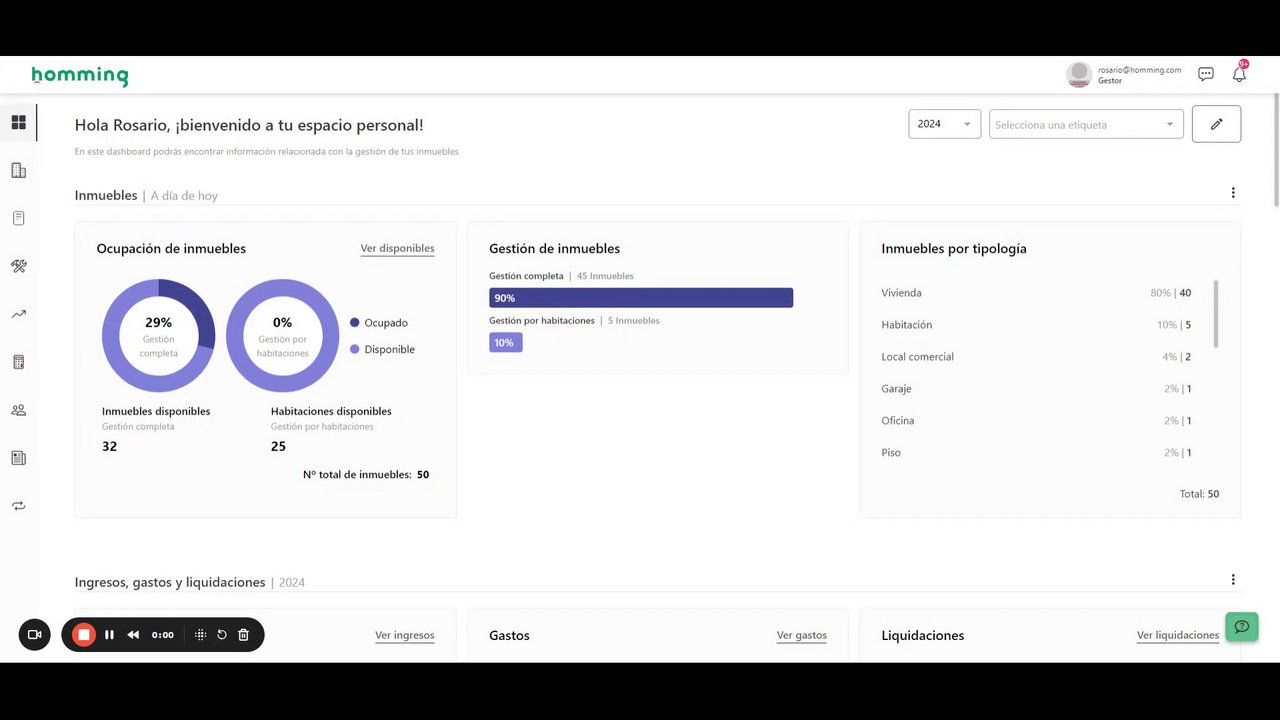1280x720 pixels.
Task: Click Ver liquidaciones link
Action: (x=1178, y=635)
